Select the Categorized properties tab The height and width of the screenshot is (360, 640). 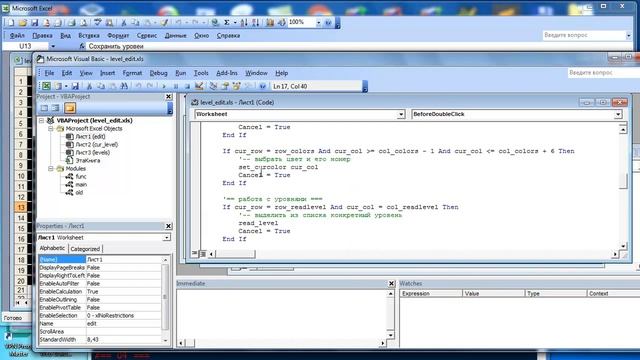[x=85, y=249]
